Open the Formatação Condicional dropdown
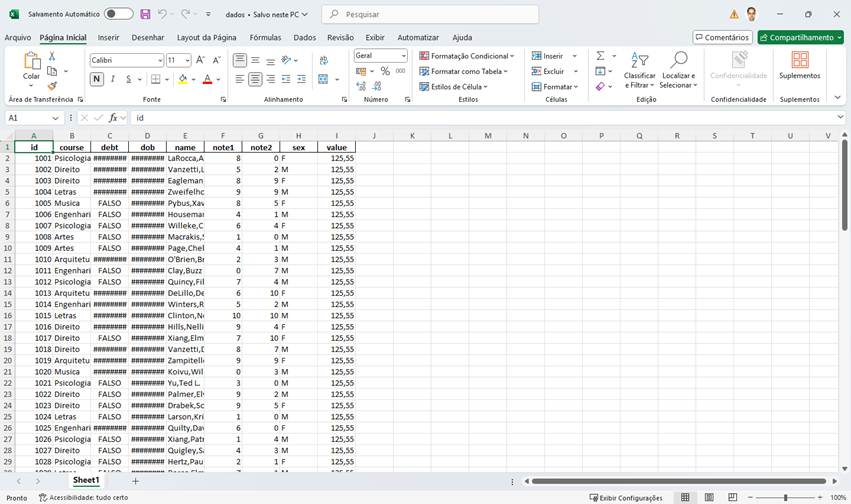851x504 pixels. click(x=466, y=56)
